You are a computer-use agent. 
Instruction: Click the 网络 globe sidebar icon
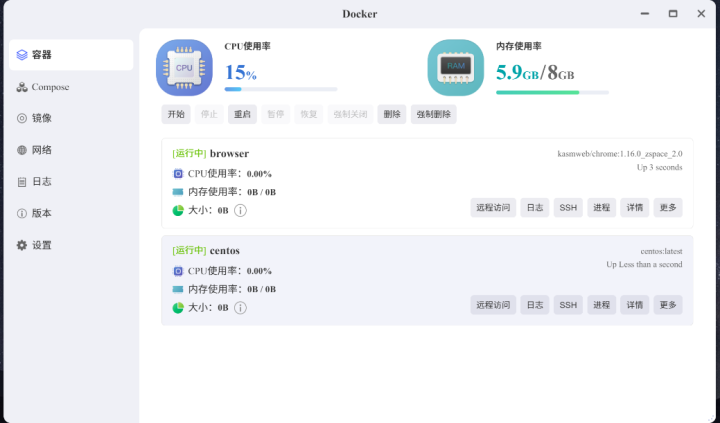pos(22,150)
